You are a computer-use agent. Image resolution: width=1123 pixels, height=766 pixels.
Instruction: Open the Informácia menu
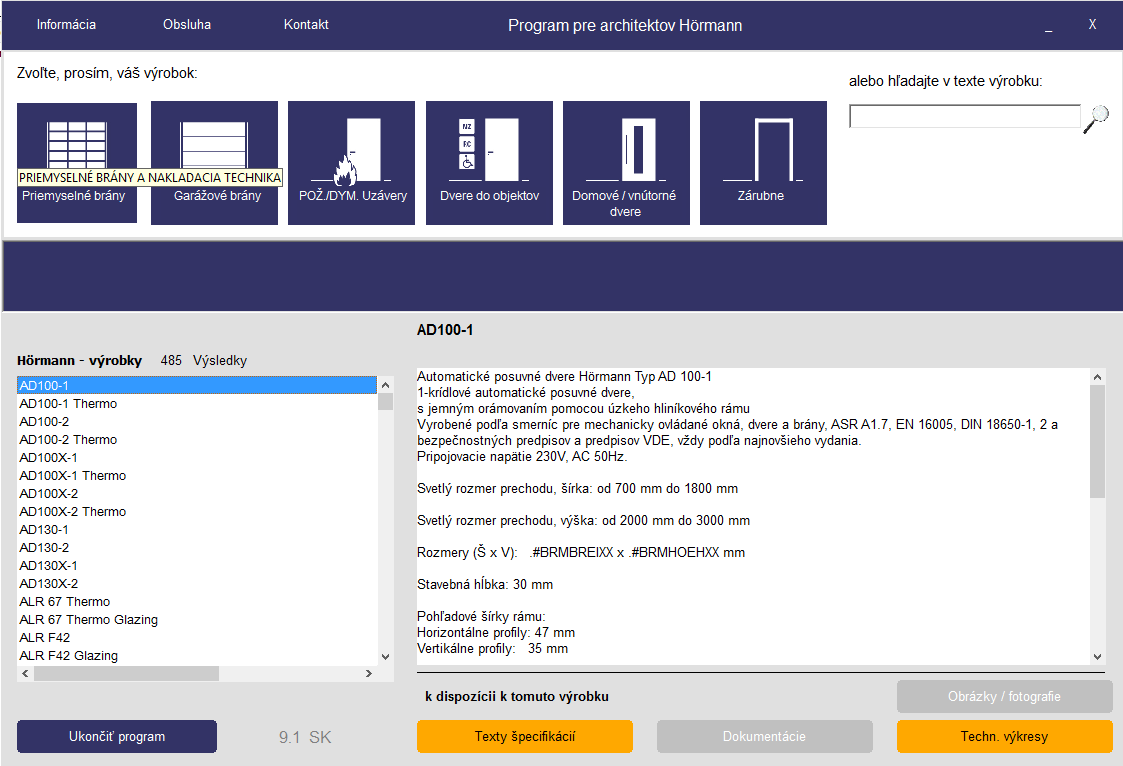coord(66,25)
